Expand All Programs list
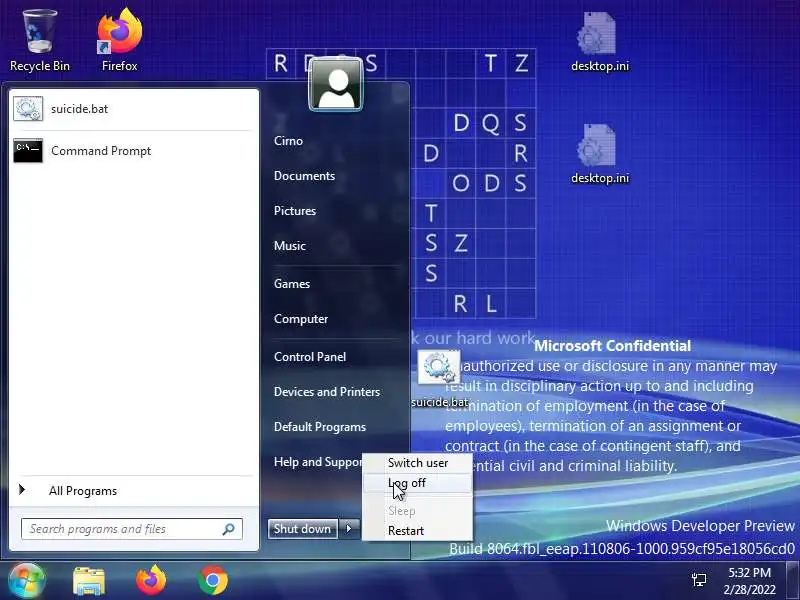The image size is (800, 600). pos(134,491)
